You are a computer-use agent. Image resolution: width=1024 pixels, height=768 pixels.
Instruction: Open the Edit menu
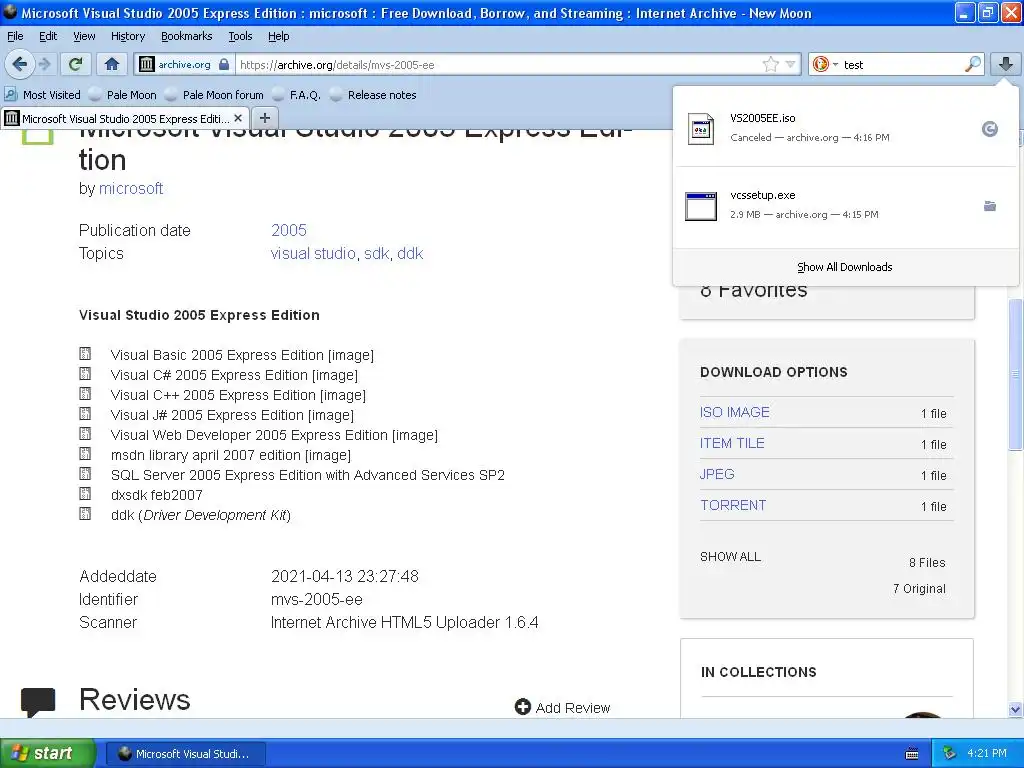[x=48, y=36]
